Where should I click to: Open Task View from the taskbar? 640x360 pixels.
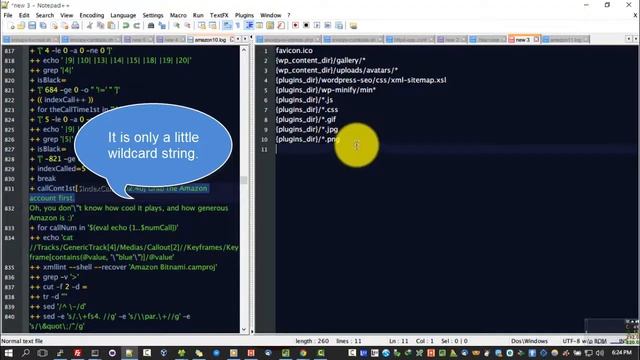(42, 353)
